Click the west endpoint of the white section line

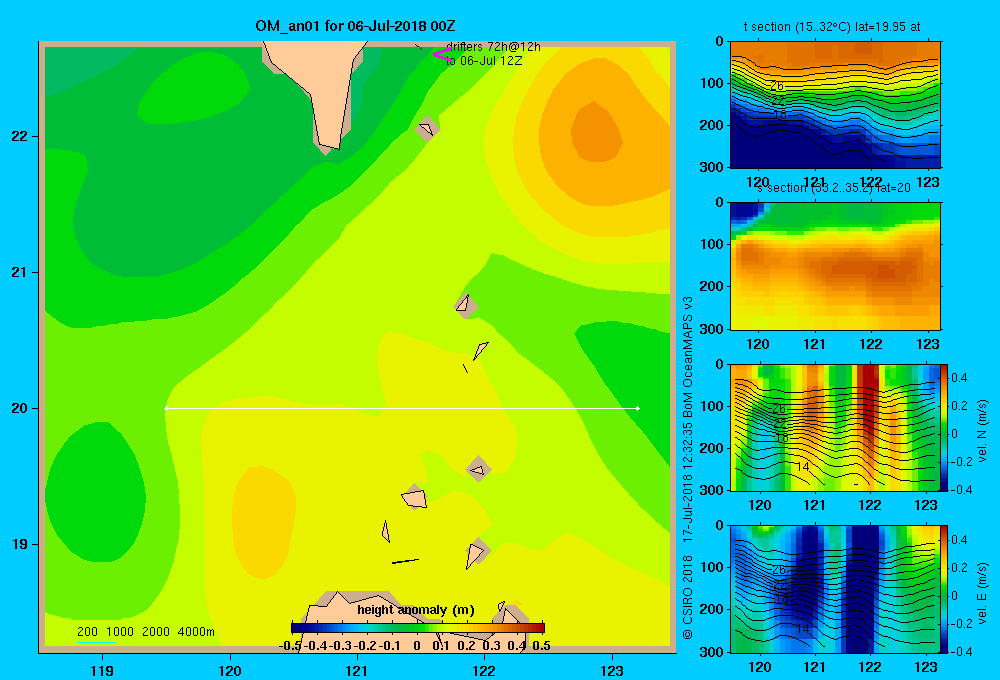click(166, 408)
